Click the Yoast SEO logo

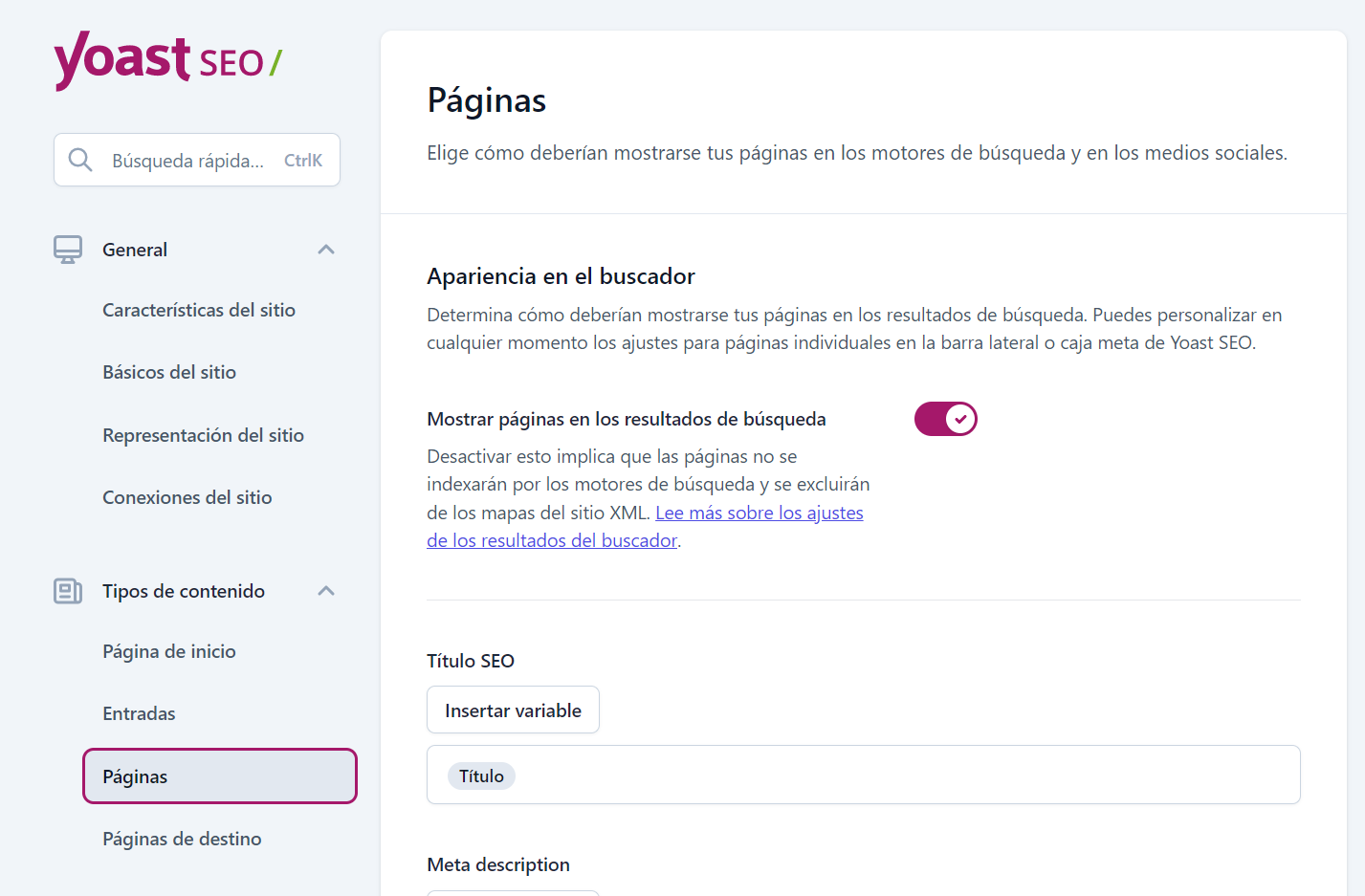167,60
